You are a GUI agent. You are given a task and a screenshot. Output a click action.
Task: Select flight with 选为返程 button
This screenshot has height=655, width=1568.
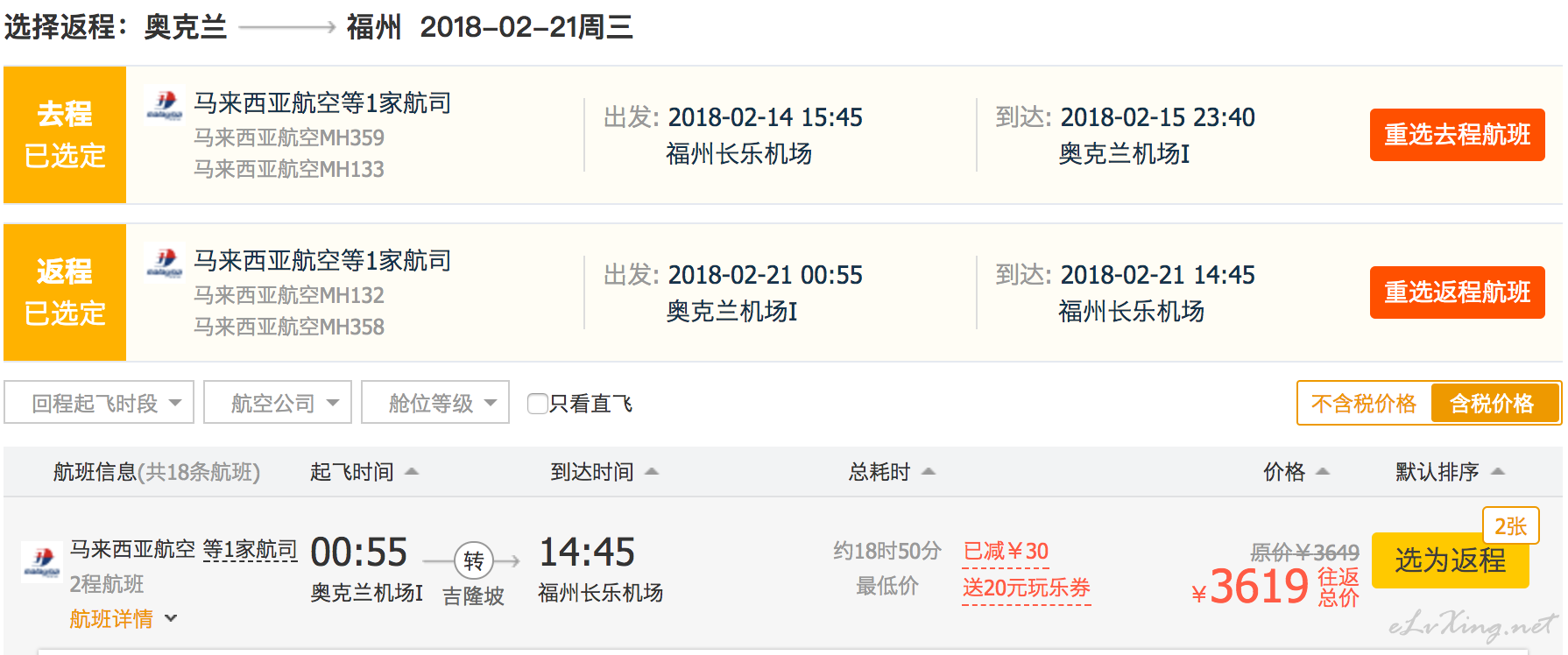tap(1451, 560)
